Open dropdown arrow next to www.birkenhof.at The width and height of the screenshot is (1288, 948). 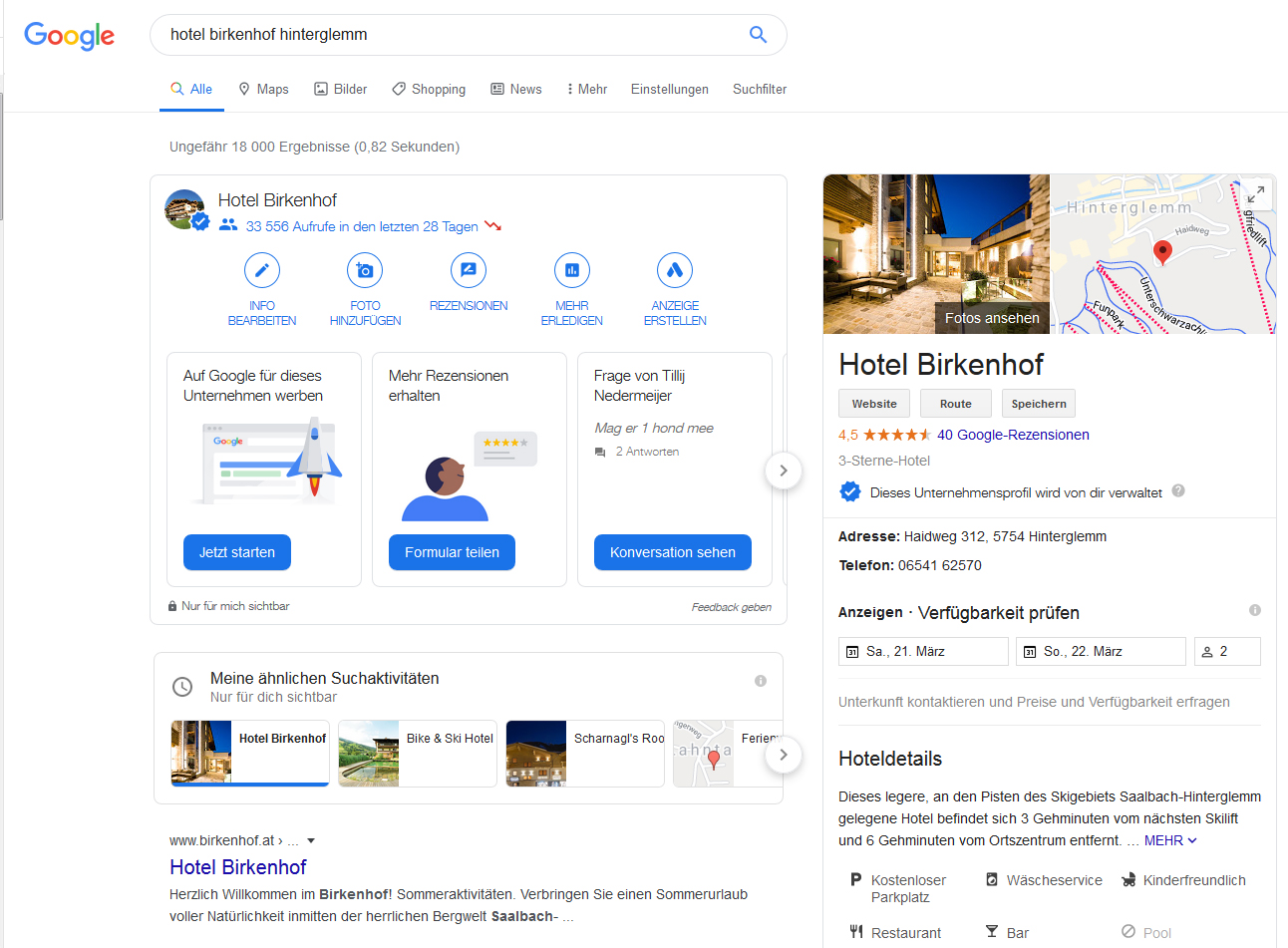click(311, 840)
